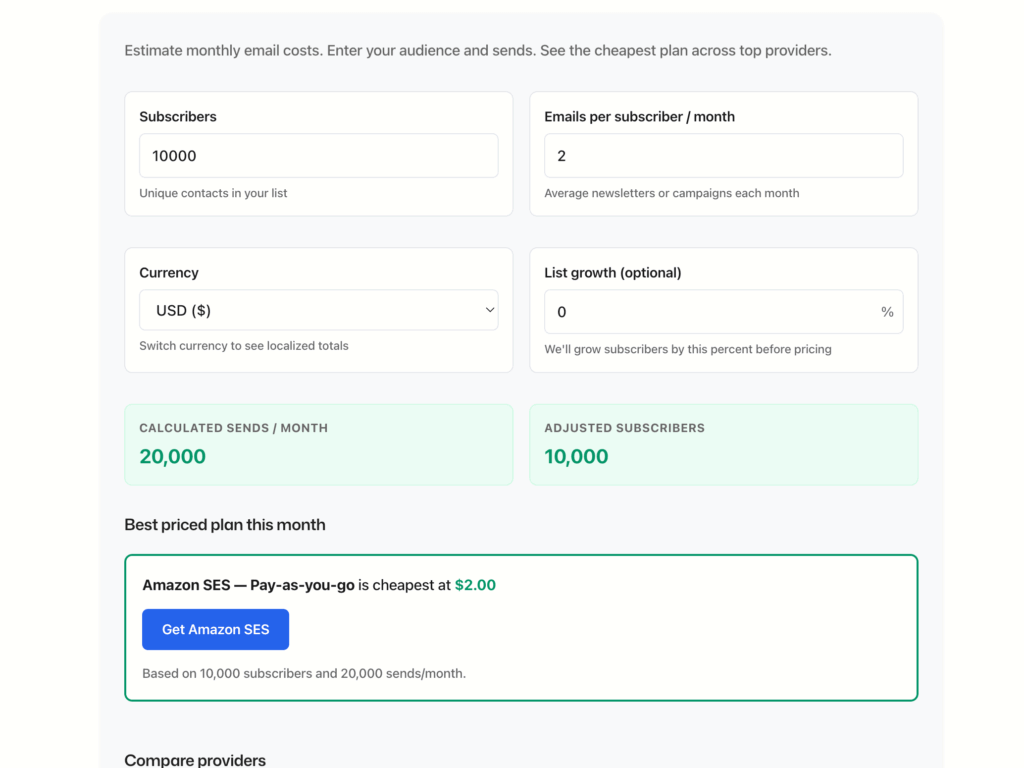Click the best priced plan outlined panel
This screenshot has width=1024, height=768.
point(521,627)
